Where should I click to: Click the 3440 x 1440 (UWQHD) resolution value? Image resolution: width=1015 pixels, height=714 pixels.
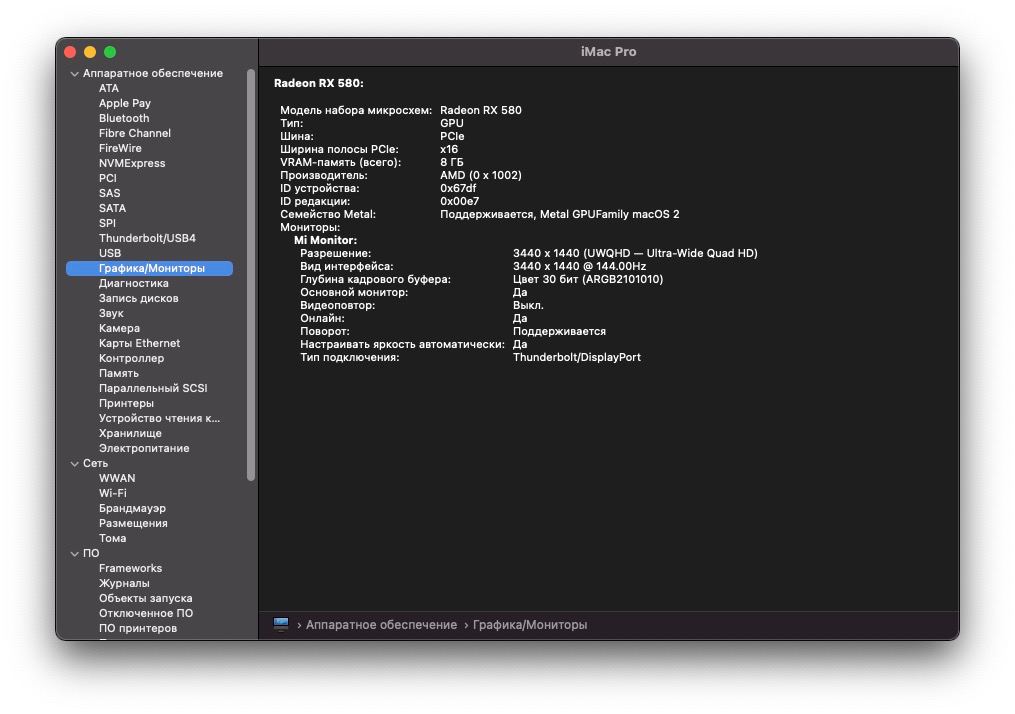635,253
